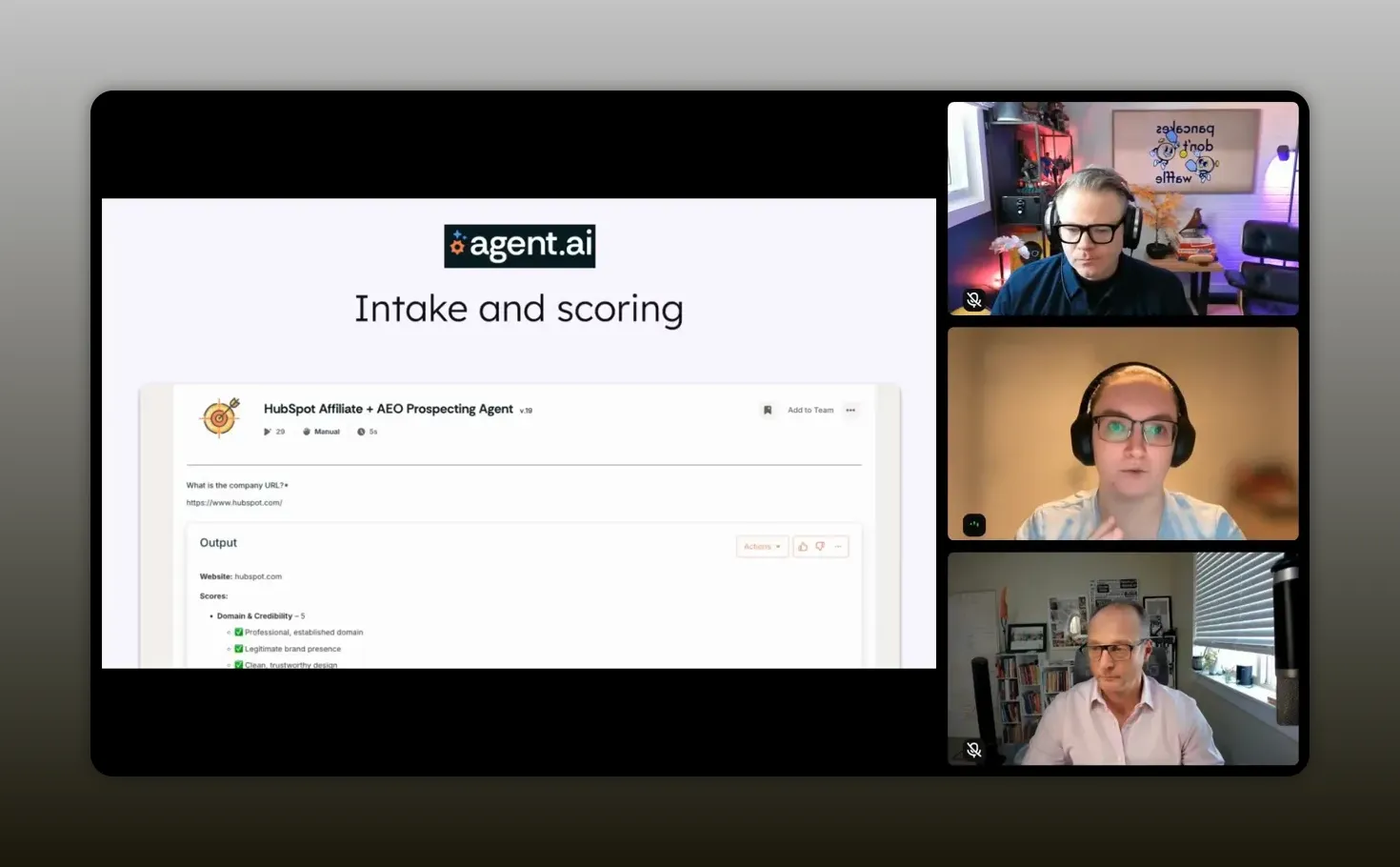Click the v.19 version label
The image size is (1400, 867).
pyautogui.click(x=526, y=411)
